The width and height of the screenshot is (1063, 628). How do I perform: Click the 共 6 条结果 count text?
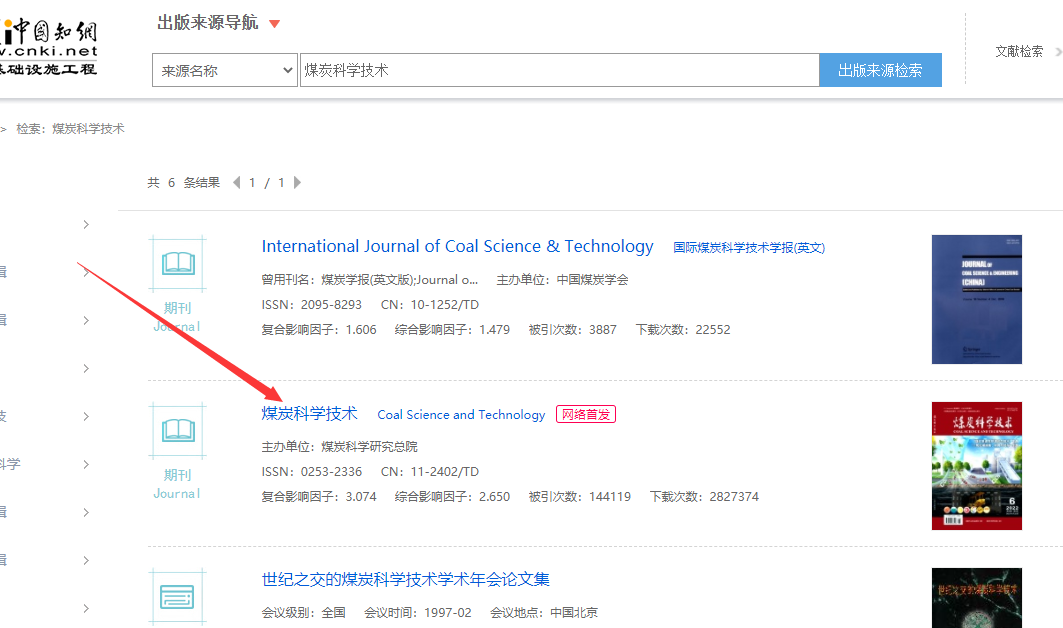tap(184, 182)
